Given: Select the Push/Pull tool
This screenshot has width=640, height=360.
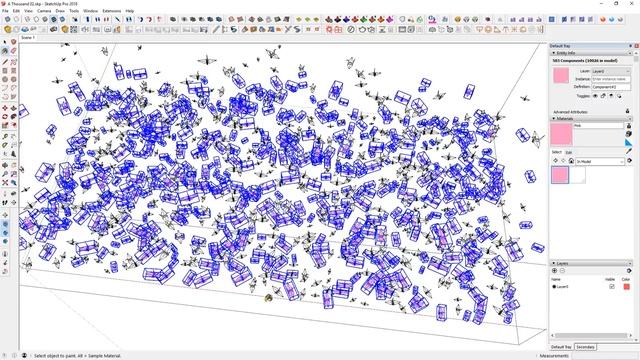Looking at the screenshot, I should [13, 108].
